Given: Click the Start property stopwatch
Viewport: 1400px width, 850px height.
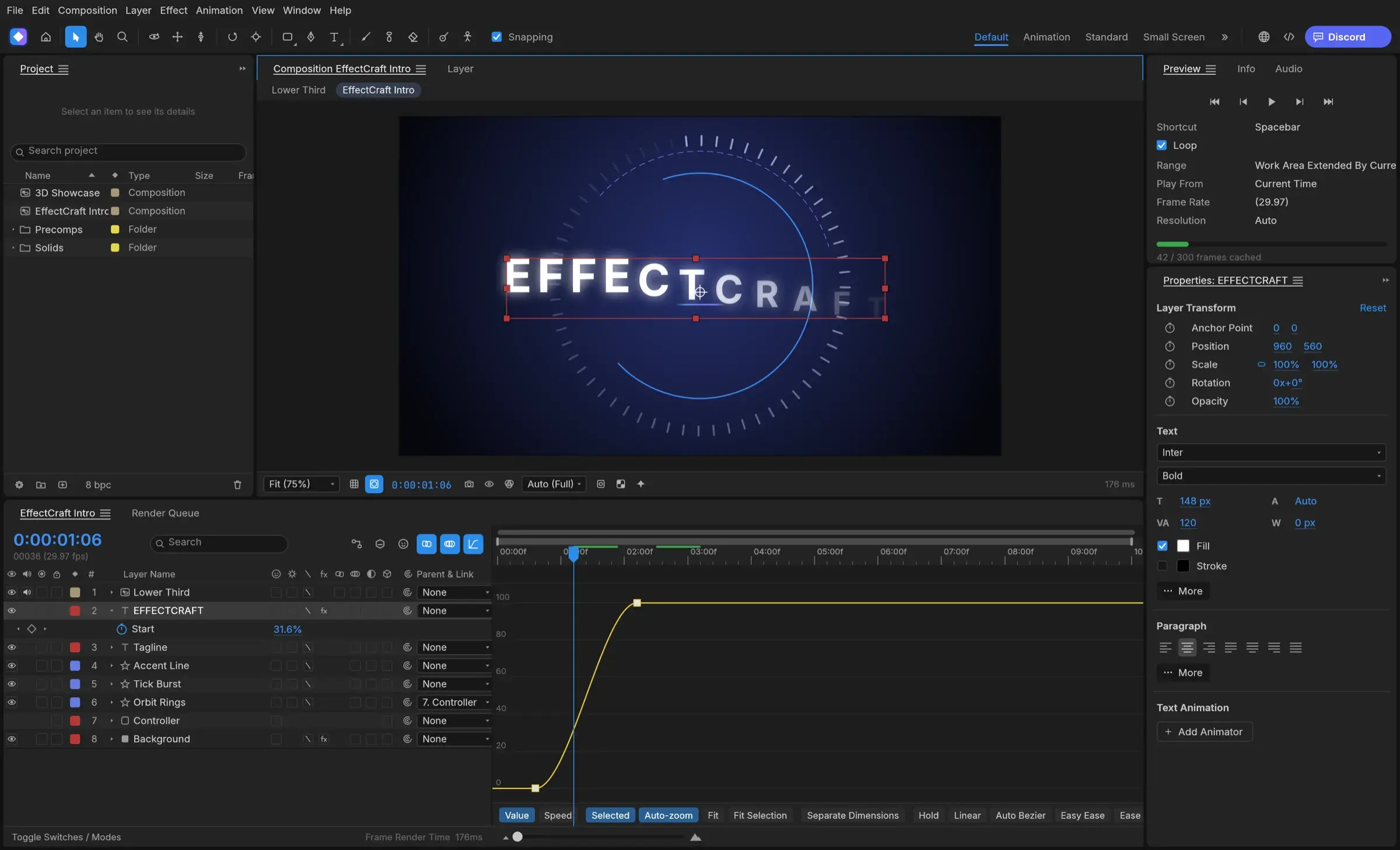Looking at the screenshot, I should 121,629.
